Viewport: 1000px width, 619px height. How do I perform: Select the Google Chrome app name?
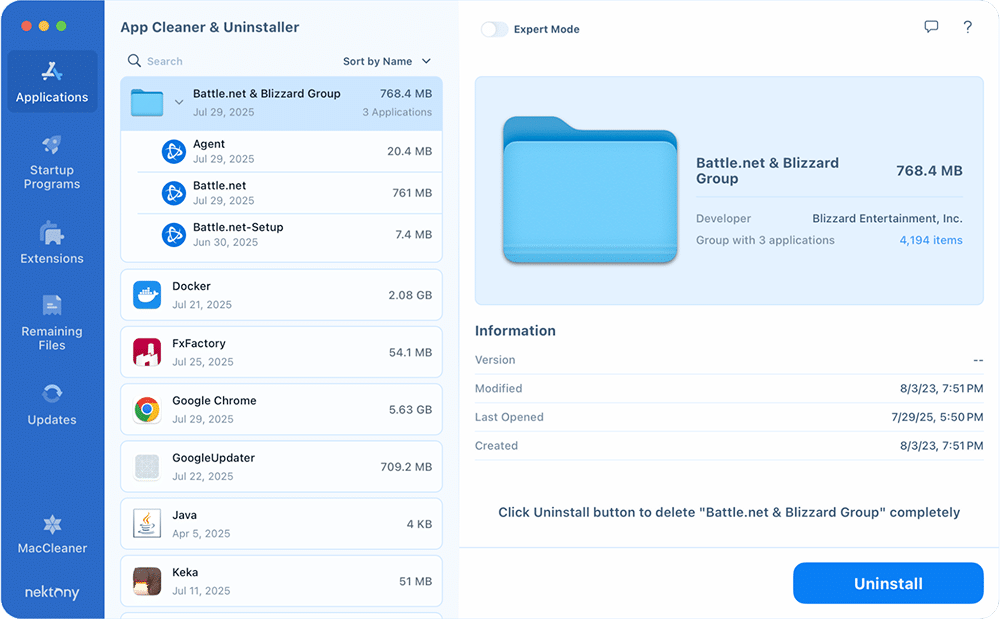click(214, 401)
